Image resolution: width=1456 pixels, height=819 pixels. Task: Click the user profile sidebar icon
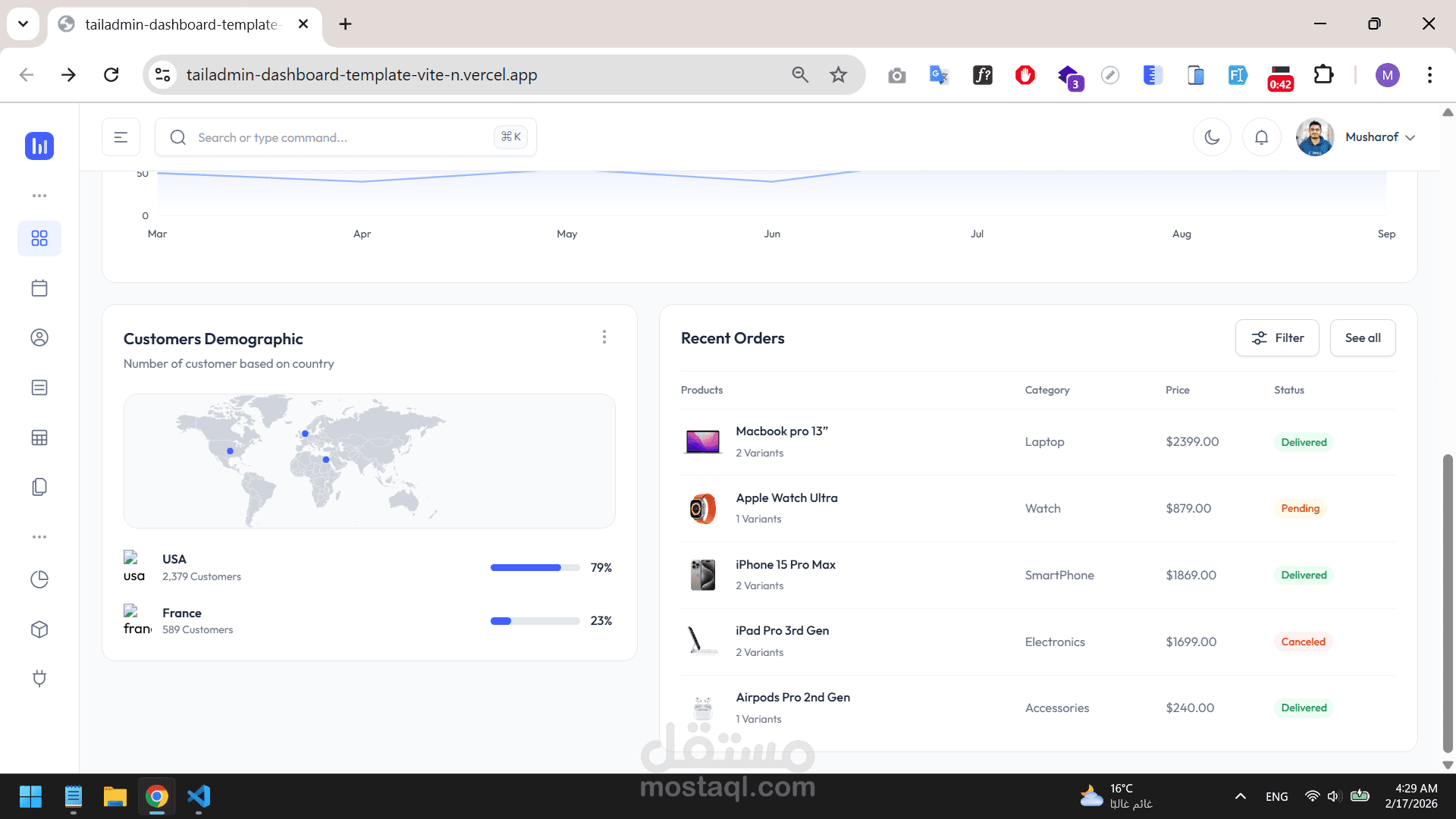pos(39,337)
